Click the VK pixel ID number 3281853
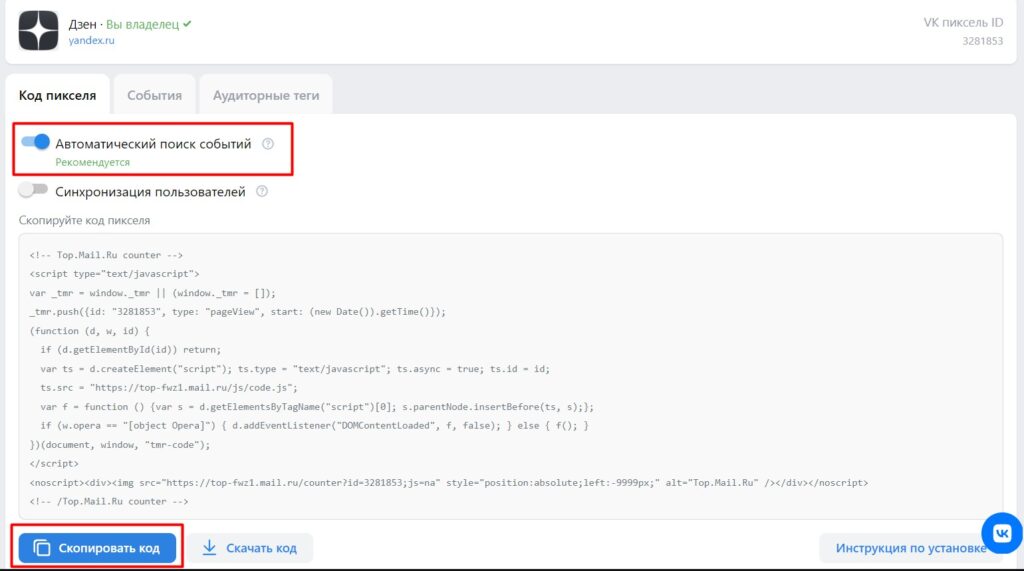The width and height of the screenshot is (1024, 571). click(982, 41)
